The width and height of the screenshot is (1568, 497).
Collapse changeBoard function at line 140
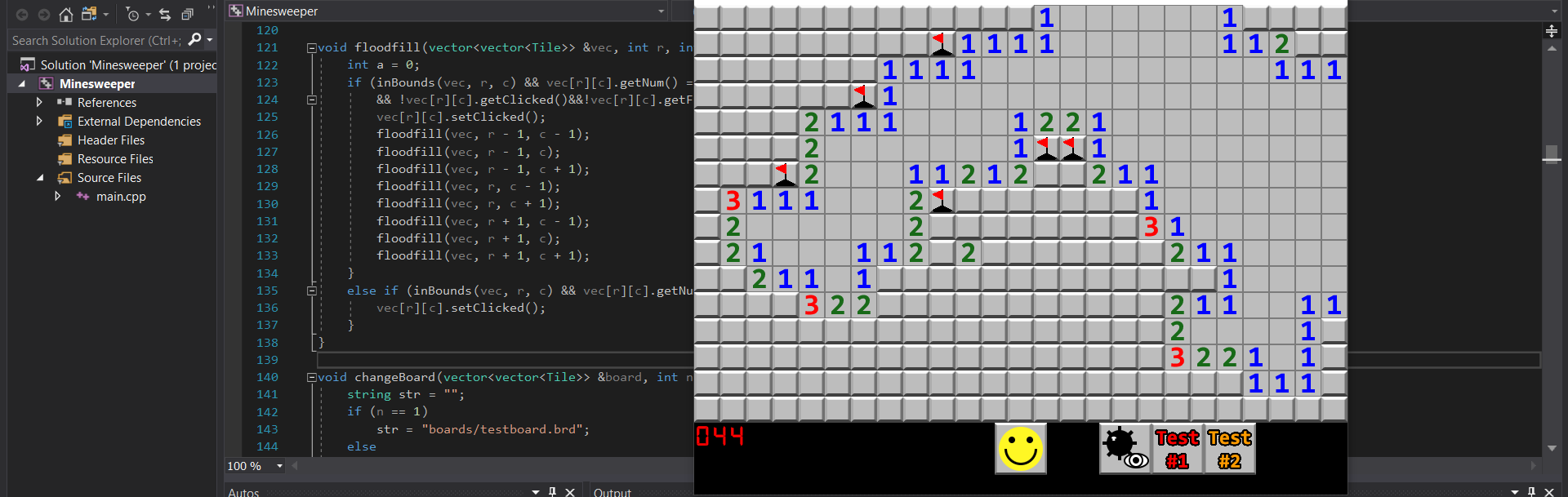pos(311,378)
